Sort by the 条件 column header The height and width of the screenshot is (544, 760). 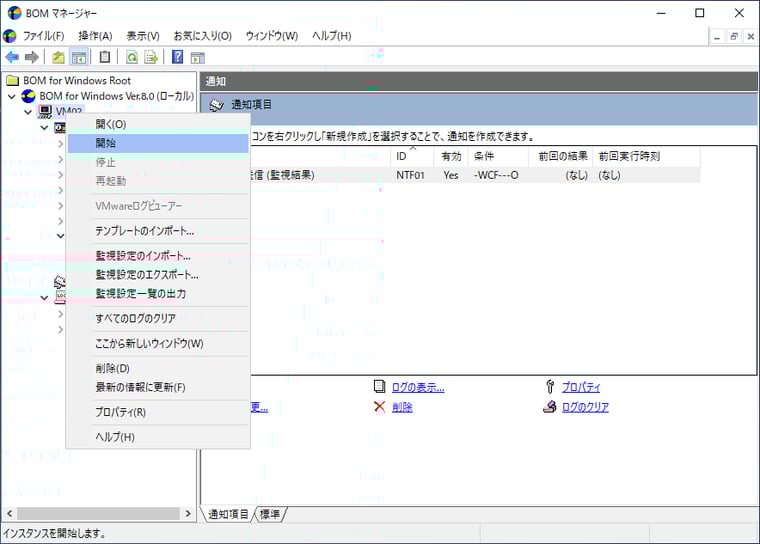pyautogui.click(x=498, y=156)
